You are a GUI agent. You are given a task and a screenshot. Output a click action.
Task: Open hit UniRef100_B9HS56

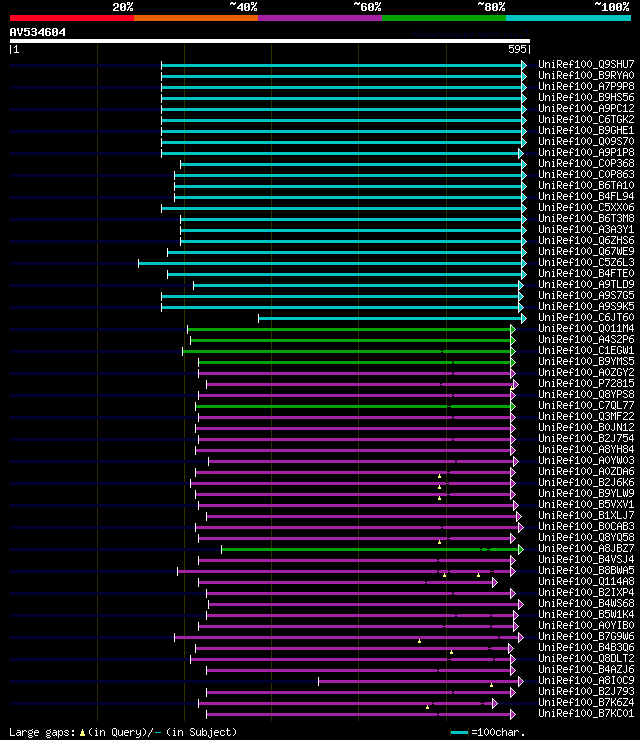(x=586, y=97)
